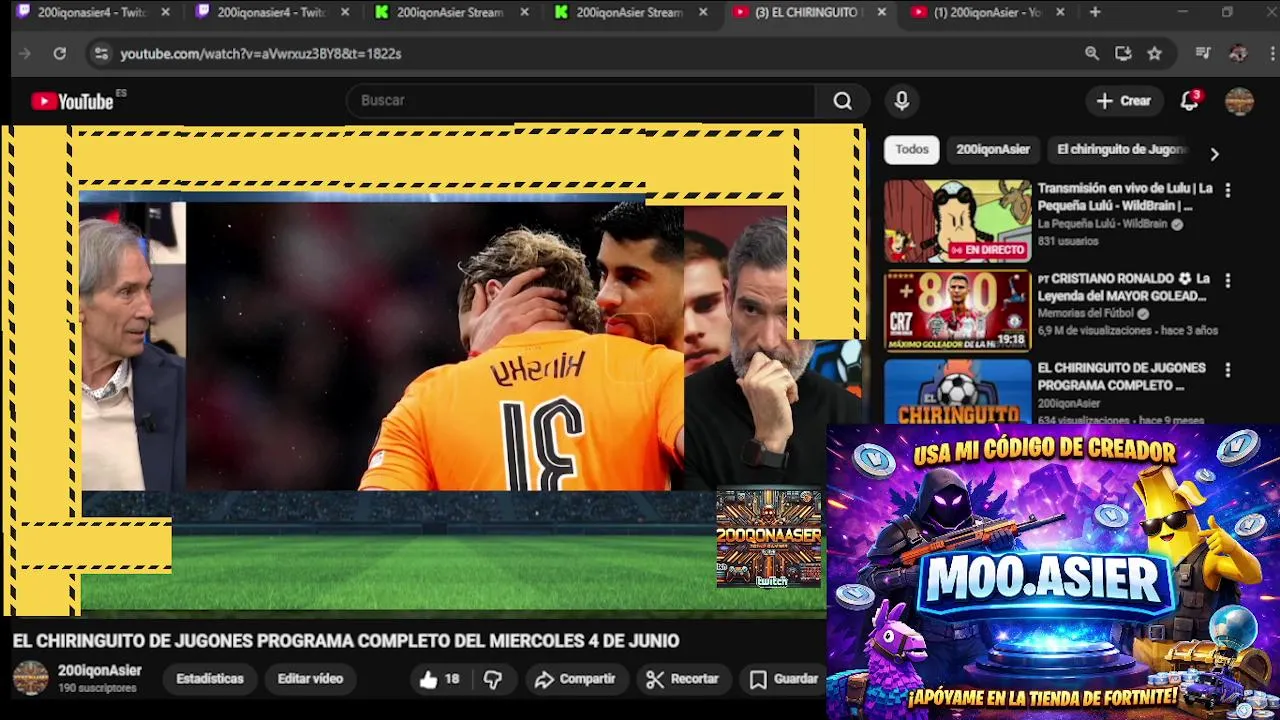1280x720 pixels.
Task: Open the CR7 máximo goleador thumbnail
Action: tap(957, 311)
